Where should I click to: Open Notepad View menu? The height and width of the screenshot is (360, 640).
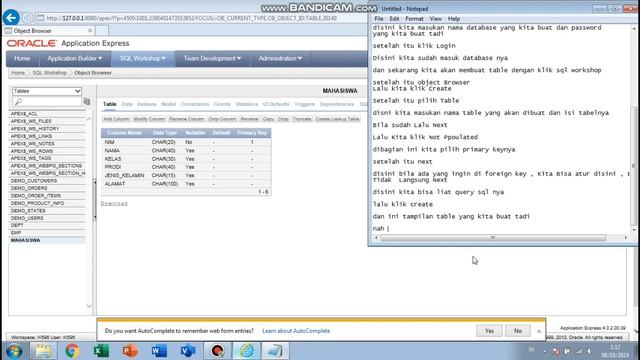(x=436, y=19)
